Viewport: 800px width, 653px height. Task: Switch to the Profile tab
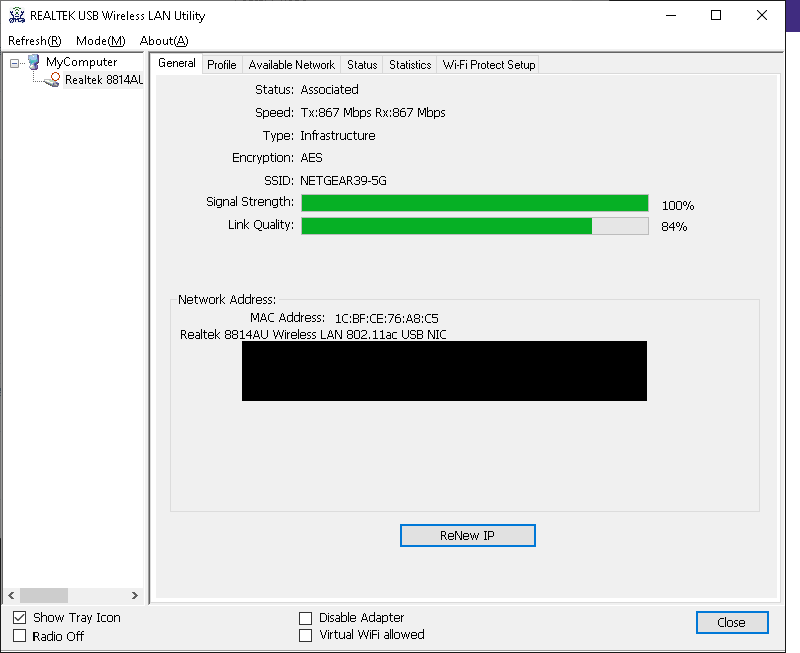pos(221,65)
